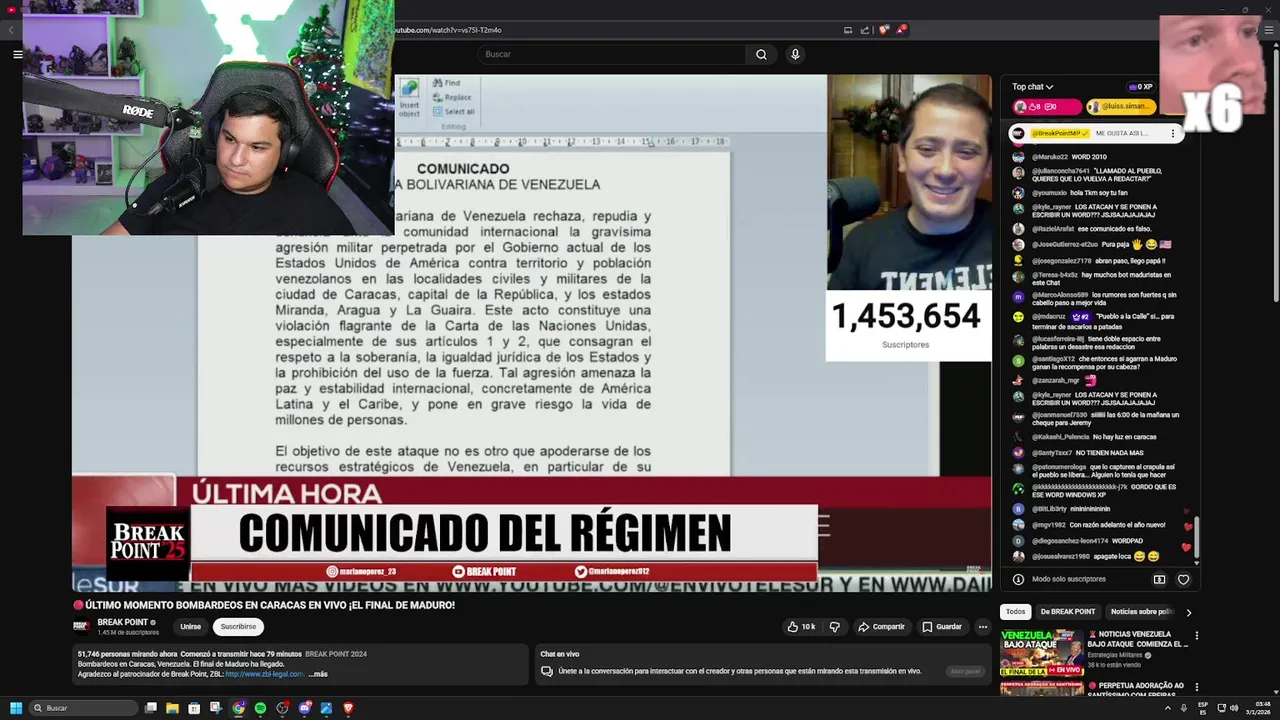Open File Explorer from taskbar
The height and width of the screenshot is (720, 1280).
(x=172, y=708)
